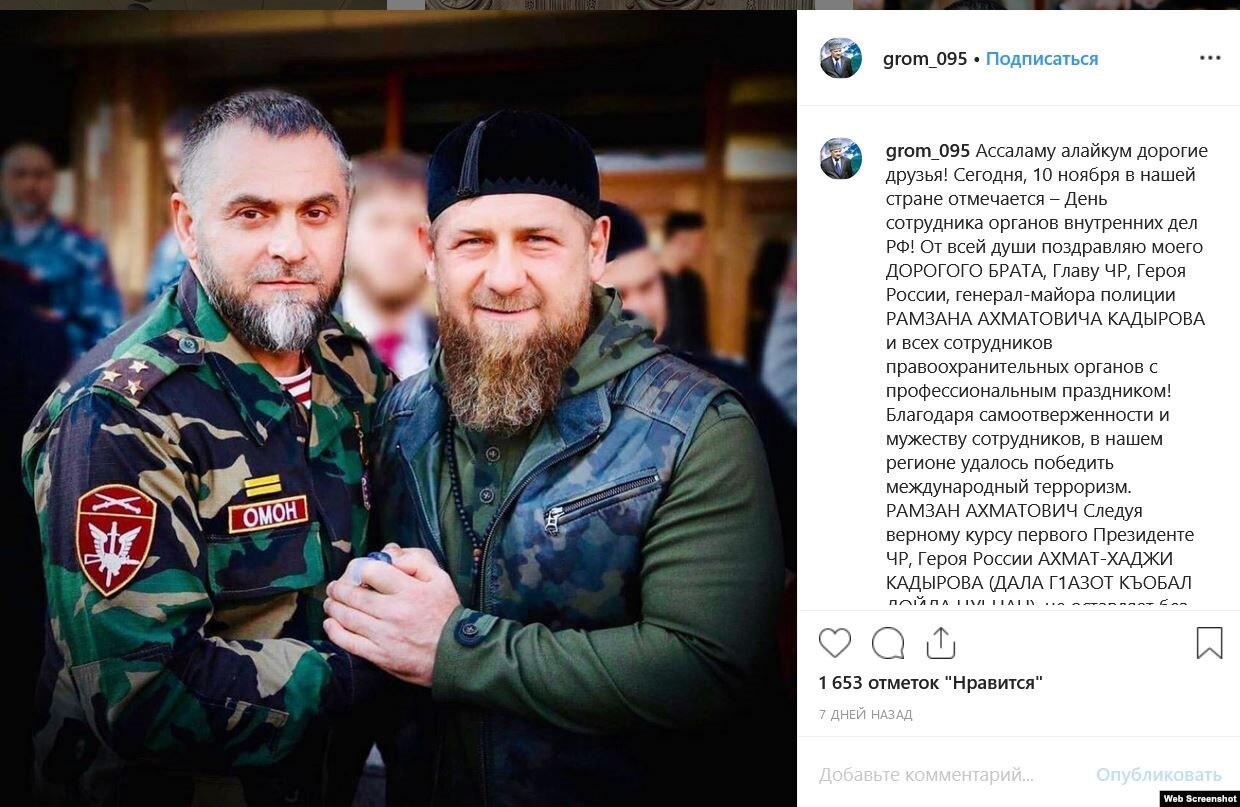Image resolution: width=1240 pixels, height=807 pixels.
Task: Save the post with the bookmark icon
Action: (1209, 642)
